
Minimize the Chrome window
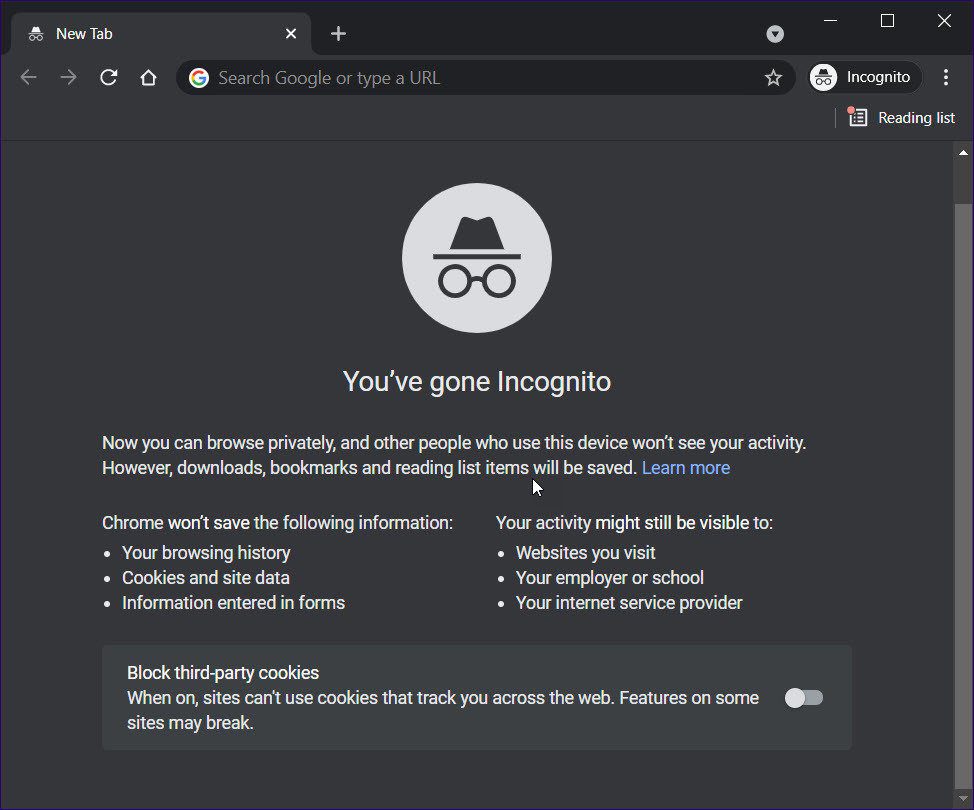(830, 20)
